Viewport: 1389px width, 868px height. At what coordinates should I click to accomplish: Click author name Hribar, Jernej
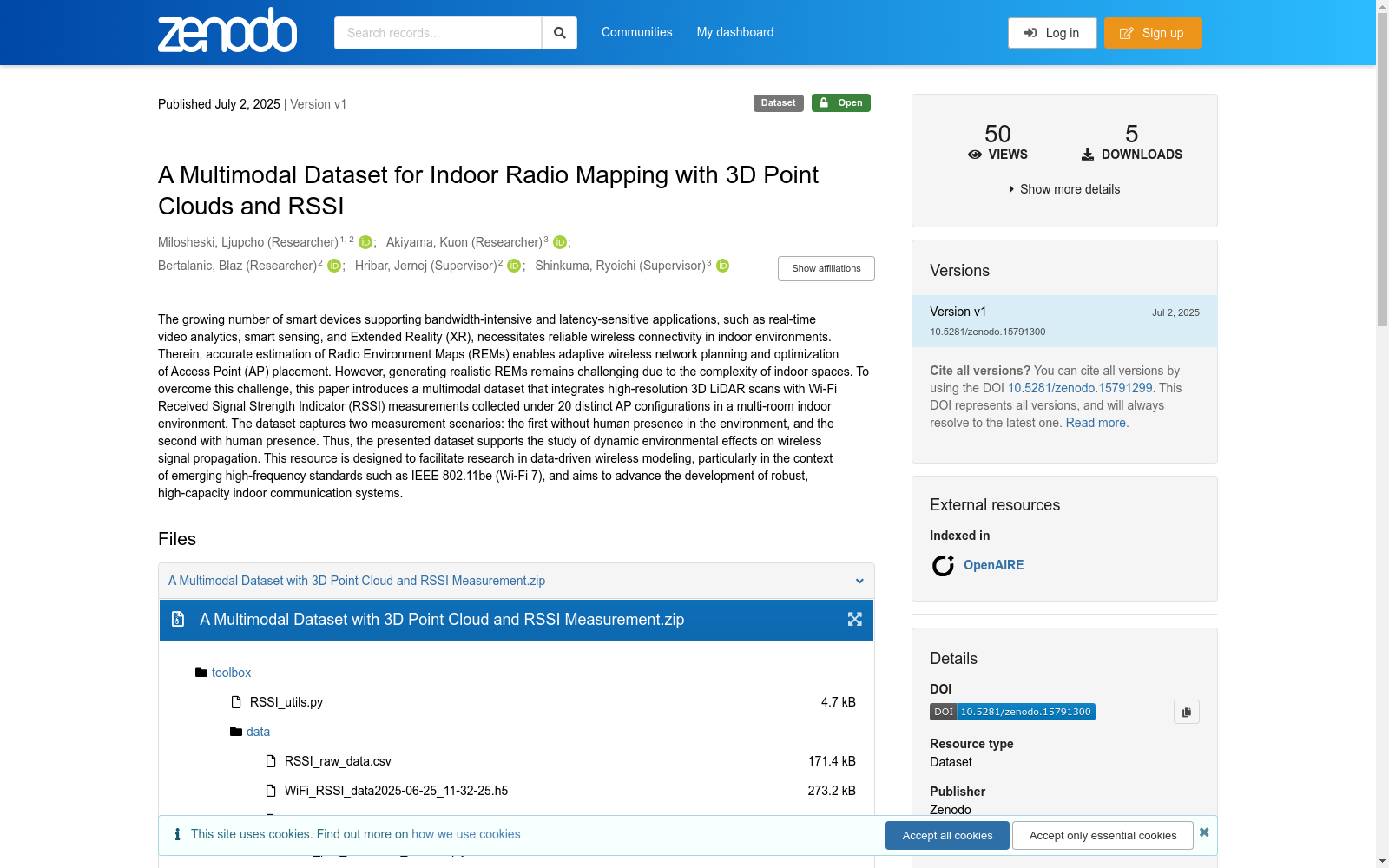click(x=426, y=266)
